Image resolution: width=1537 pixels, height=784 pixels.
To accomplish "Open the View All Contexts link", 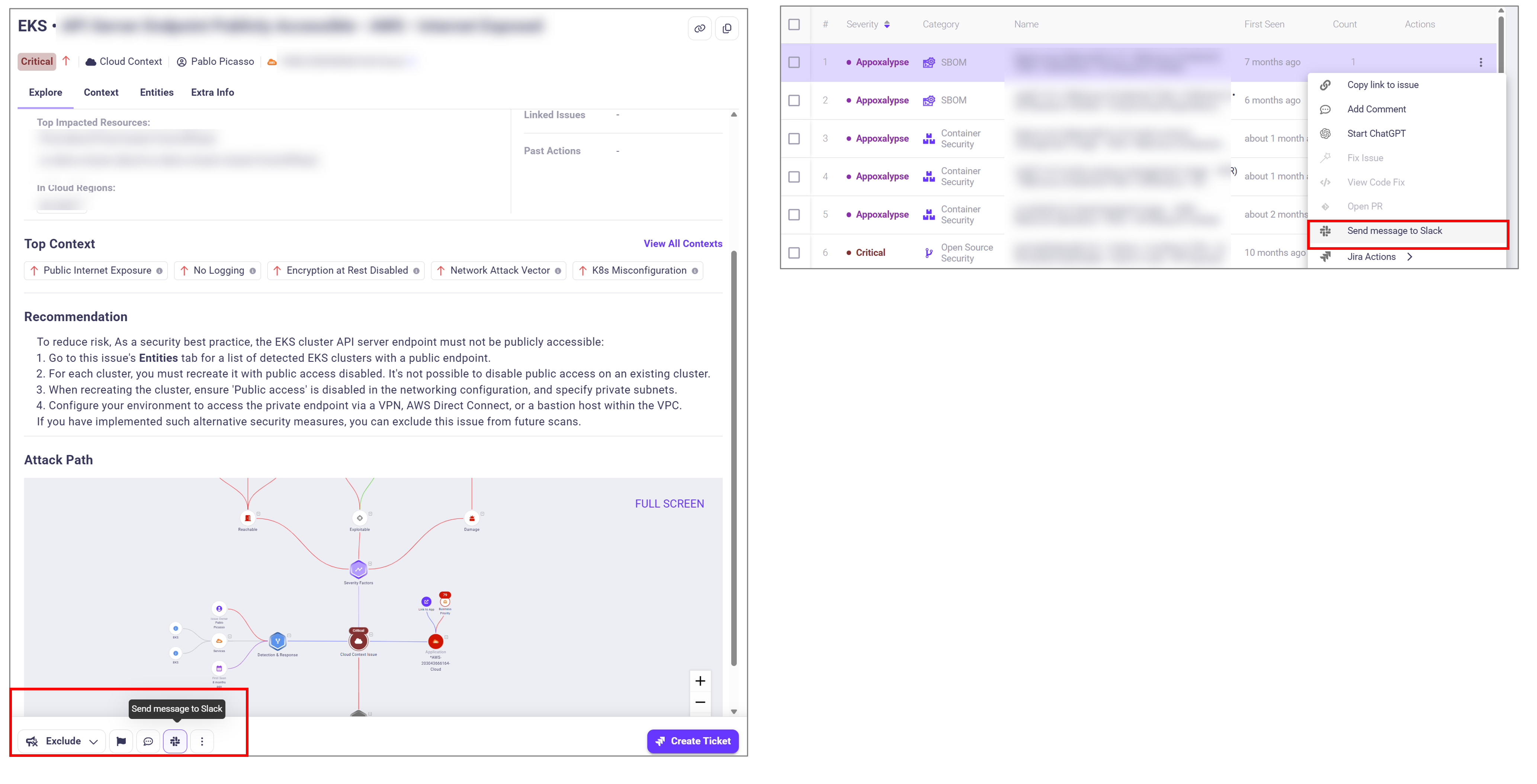I will 683,243.
